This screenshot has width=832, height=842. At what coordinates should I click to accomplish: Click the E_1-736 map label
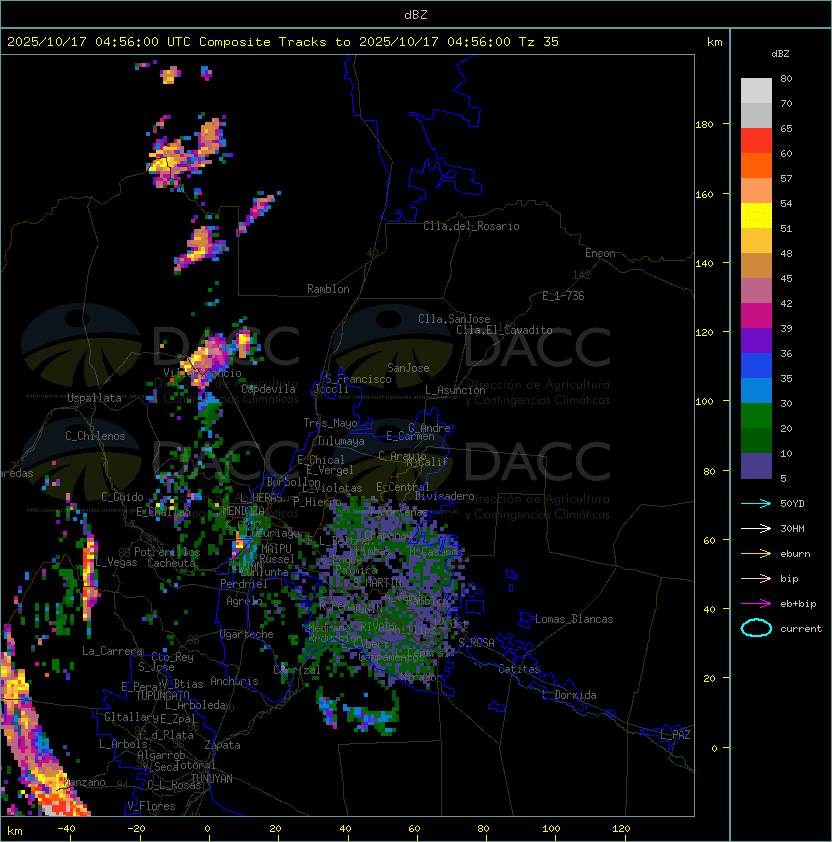coord(563,296)
